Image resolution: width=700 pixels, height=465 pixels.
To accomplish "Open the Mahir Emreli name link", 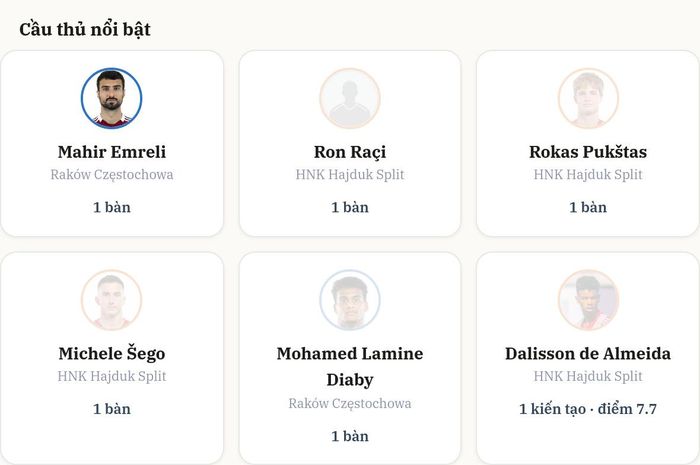I will (x=112, y=152).
